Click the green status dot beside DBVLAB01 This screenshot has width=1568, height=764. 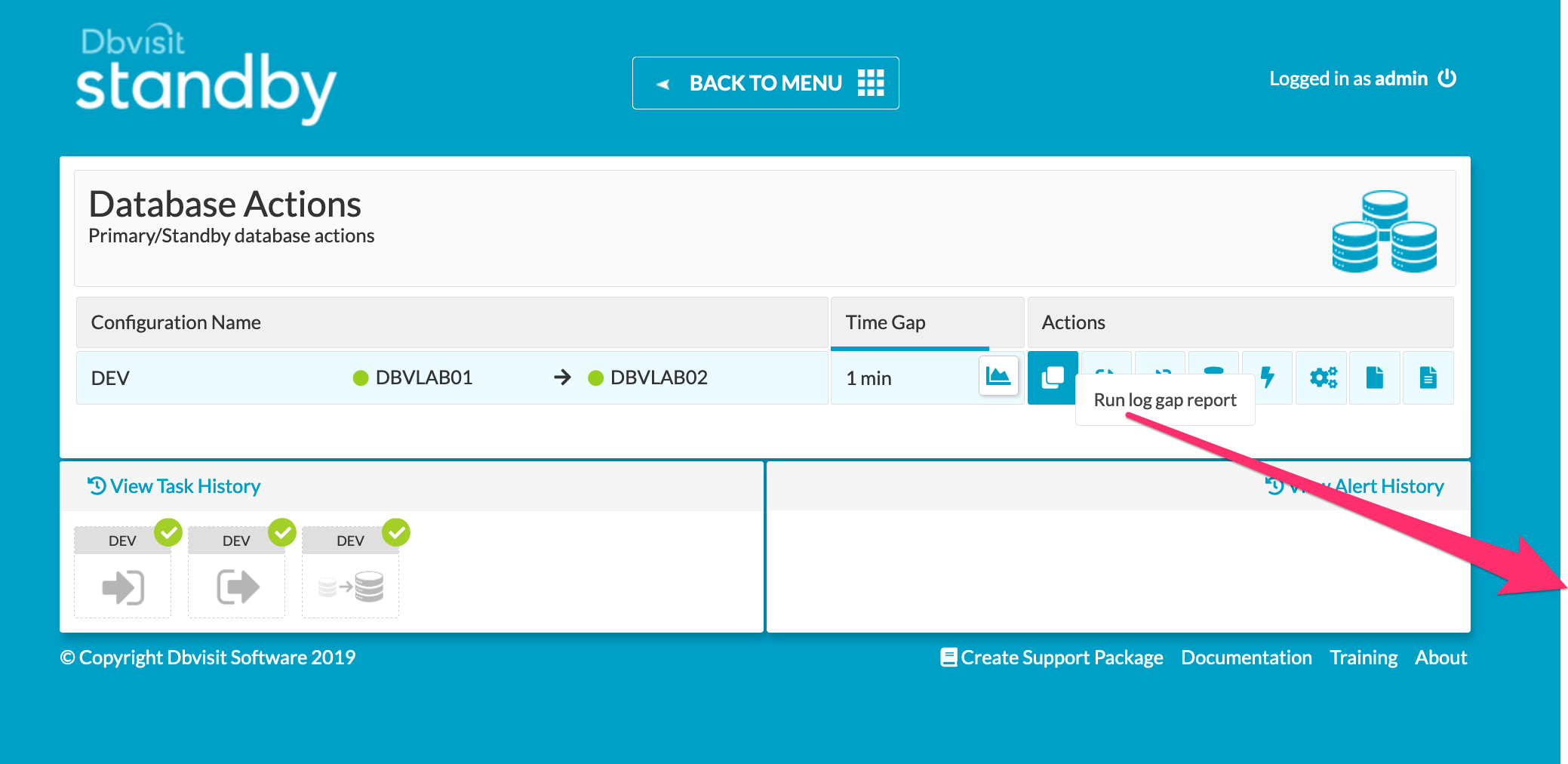361,377
